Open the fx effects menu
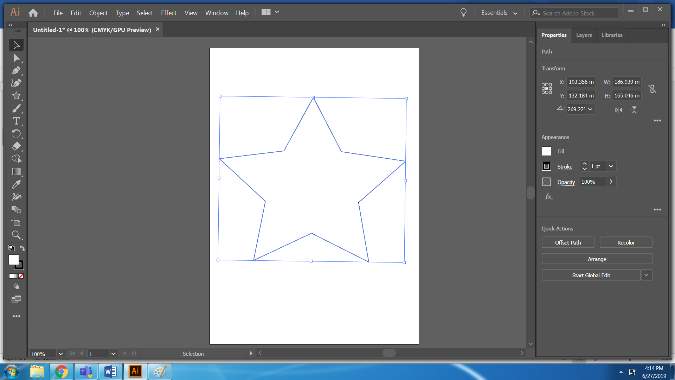 click(x=548, y=197)
